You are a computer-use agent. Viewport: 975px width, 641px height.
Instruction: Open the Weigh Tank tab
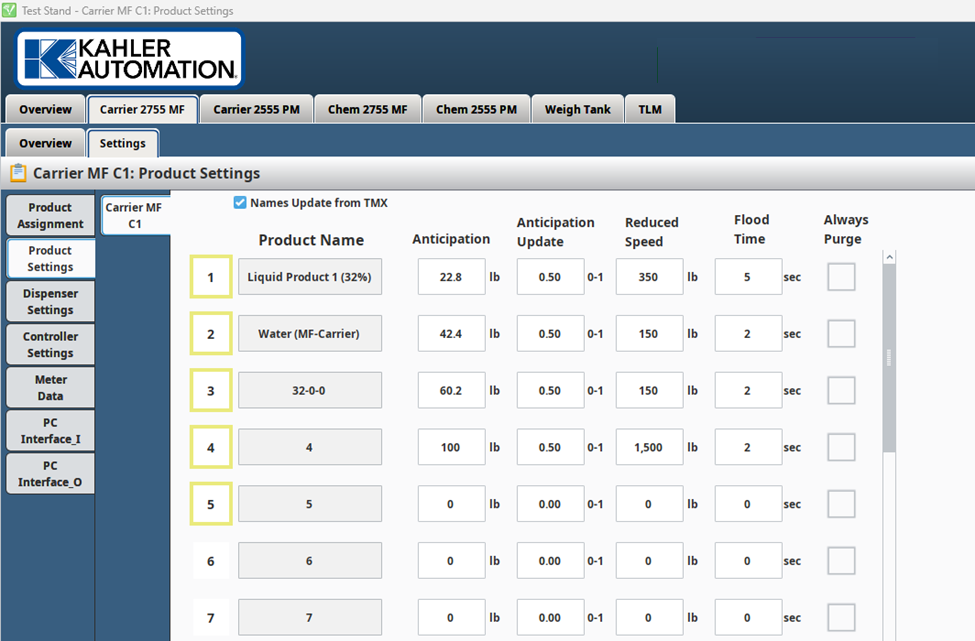click(x=577, y=110)
